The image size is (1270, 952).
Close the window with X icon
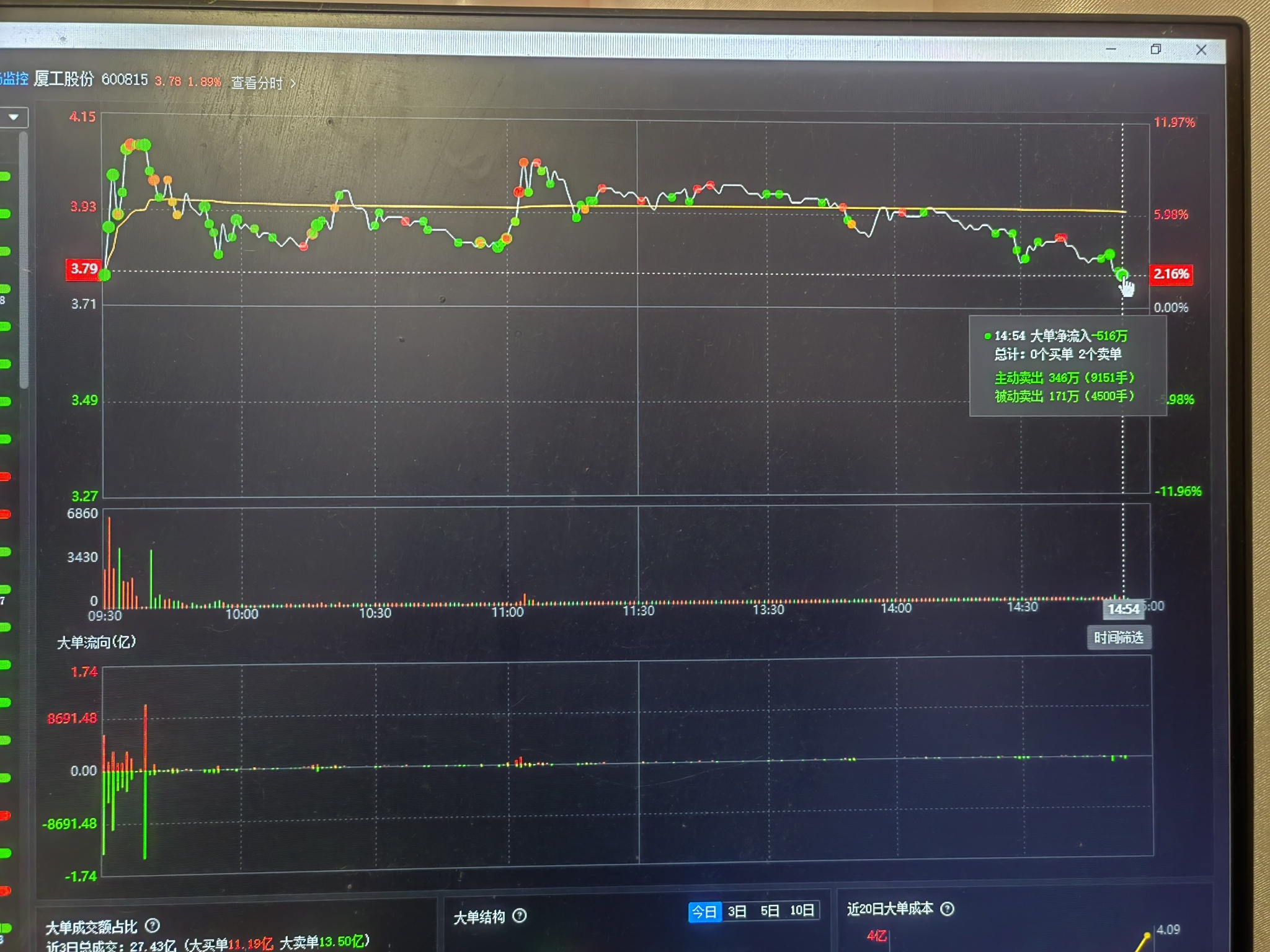point(1201,50)
